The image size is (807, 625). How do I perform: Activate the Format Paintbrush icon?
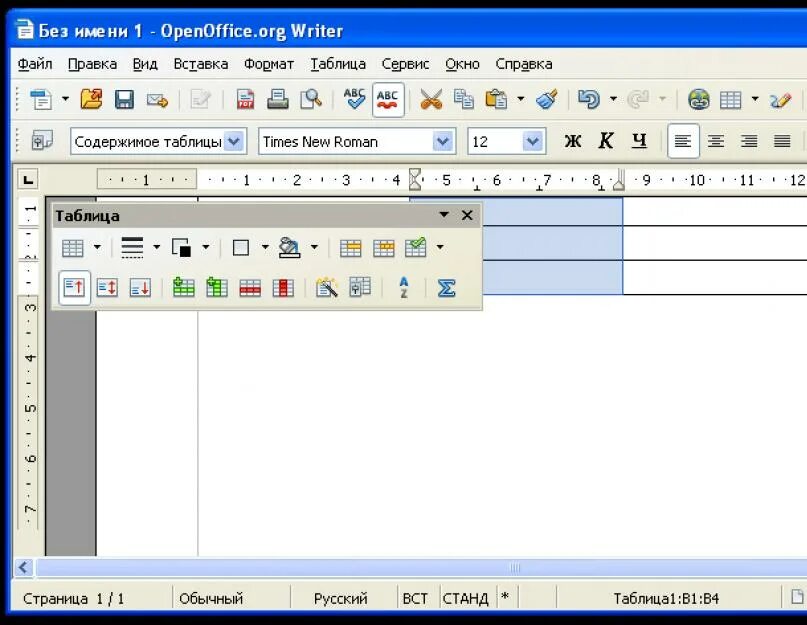coord(547,99)
